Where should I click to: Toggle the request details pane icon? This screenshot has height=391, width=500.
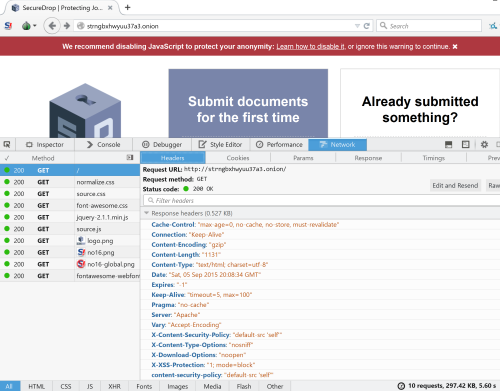click(130, 157)
